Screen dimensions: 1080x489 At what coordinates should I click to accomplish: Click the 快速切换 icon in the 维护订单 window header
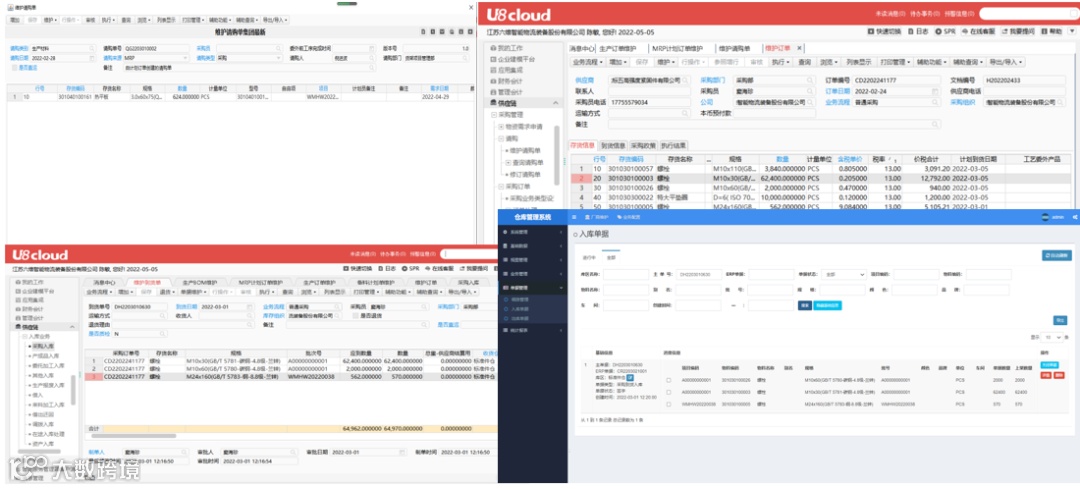[x=871, y=32]
